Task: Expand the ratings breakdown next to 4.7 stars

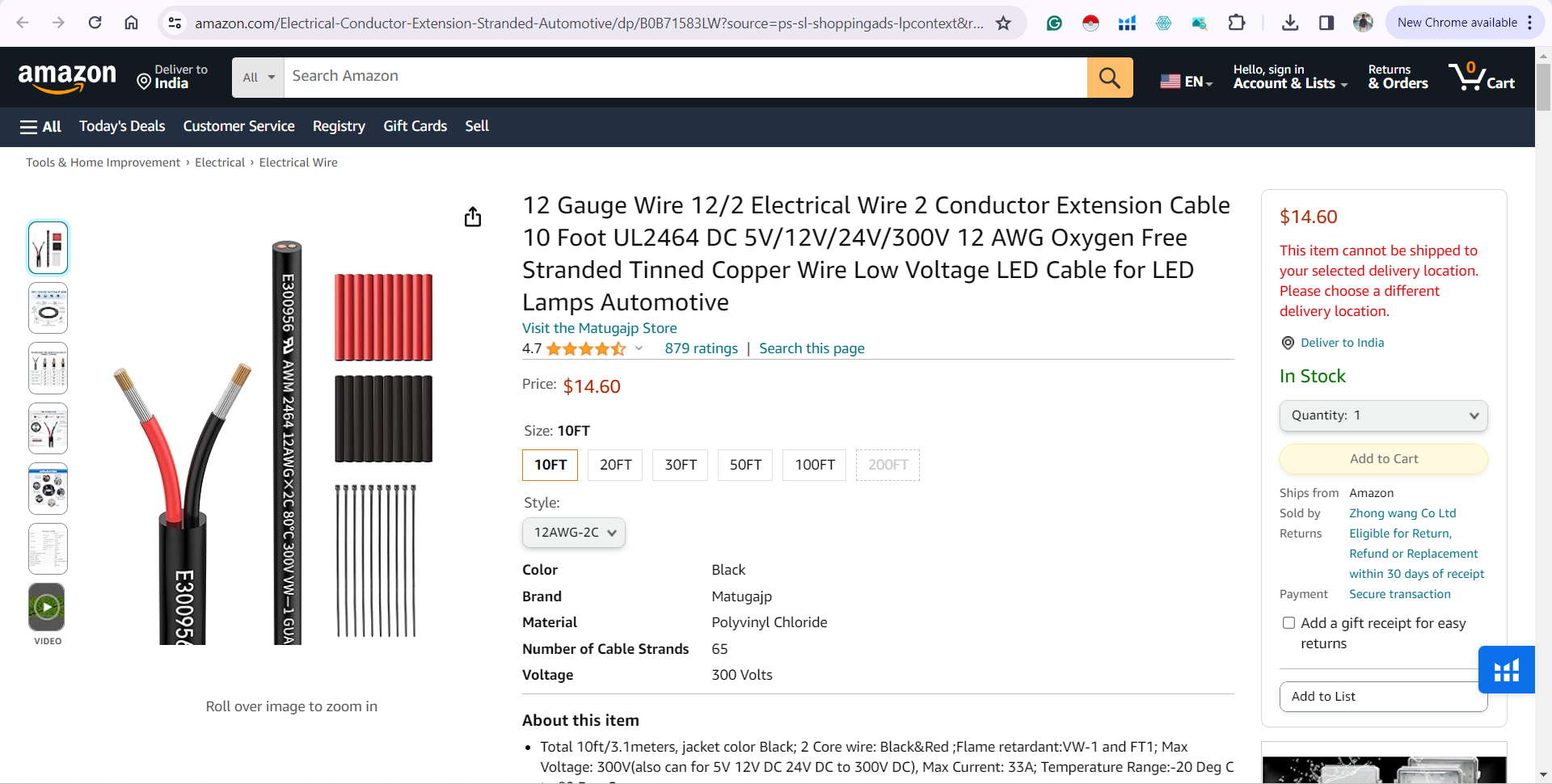Action: click(x=639, y=348)
